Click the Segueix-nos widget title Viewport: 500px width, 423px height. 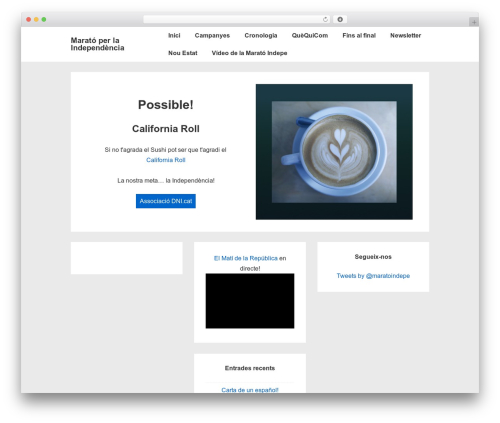click(373, 257)
